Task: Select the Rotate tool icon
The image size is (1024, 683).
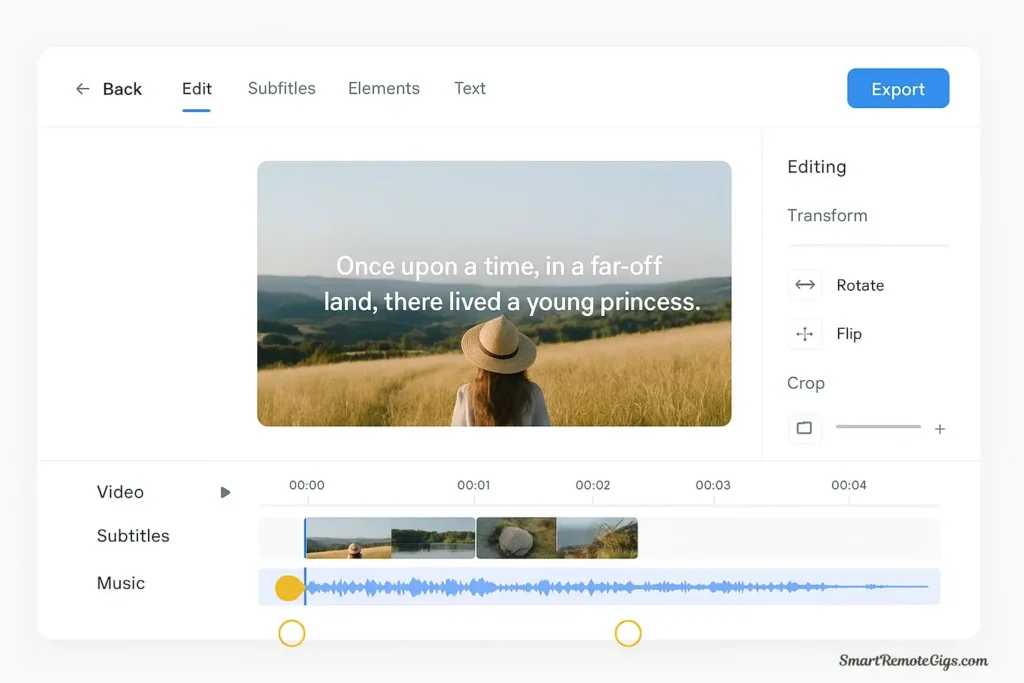Action: pos(805,285)
